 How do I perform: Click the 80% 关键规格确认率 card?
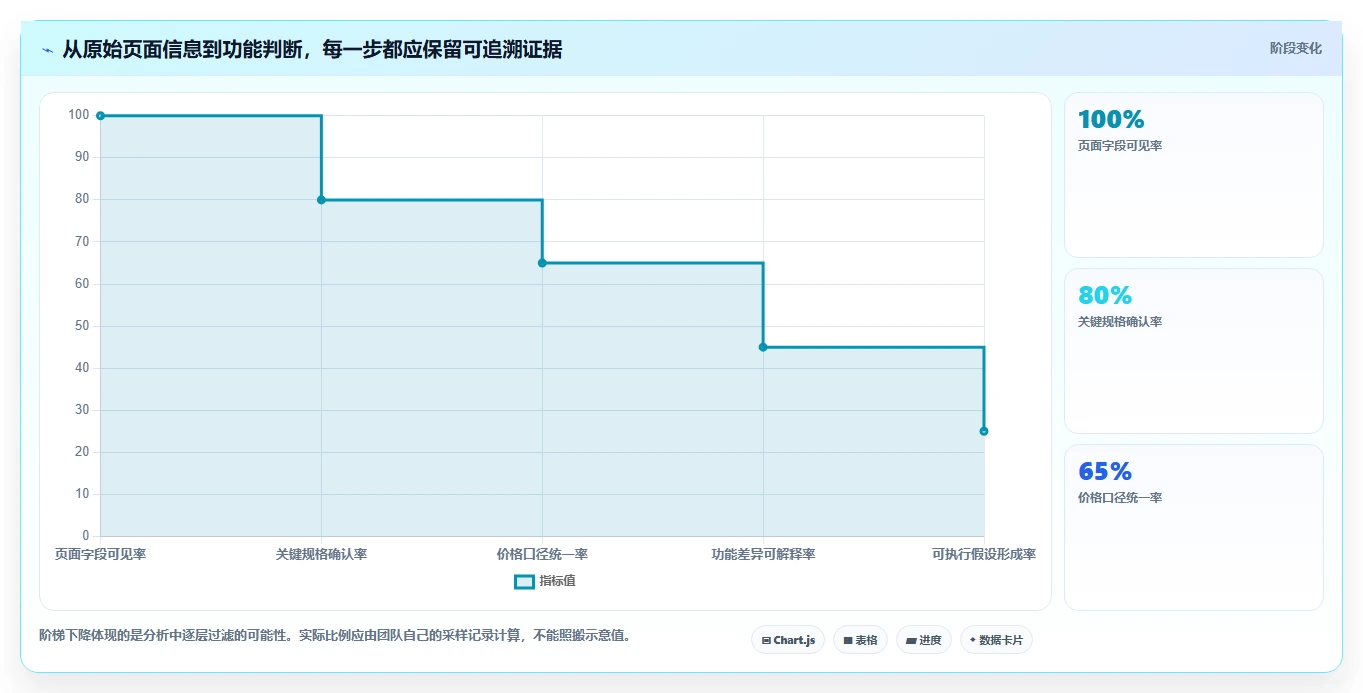coord(1194,351)
